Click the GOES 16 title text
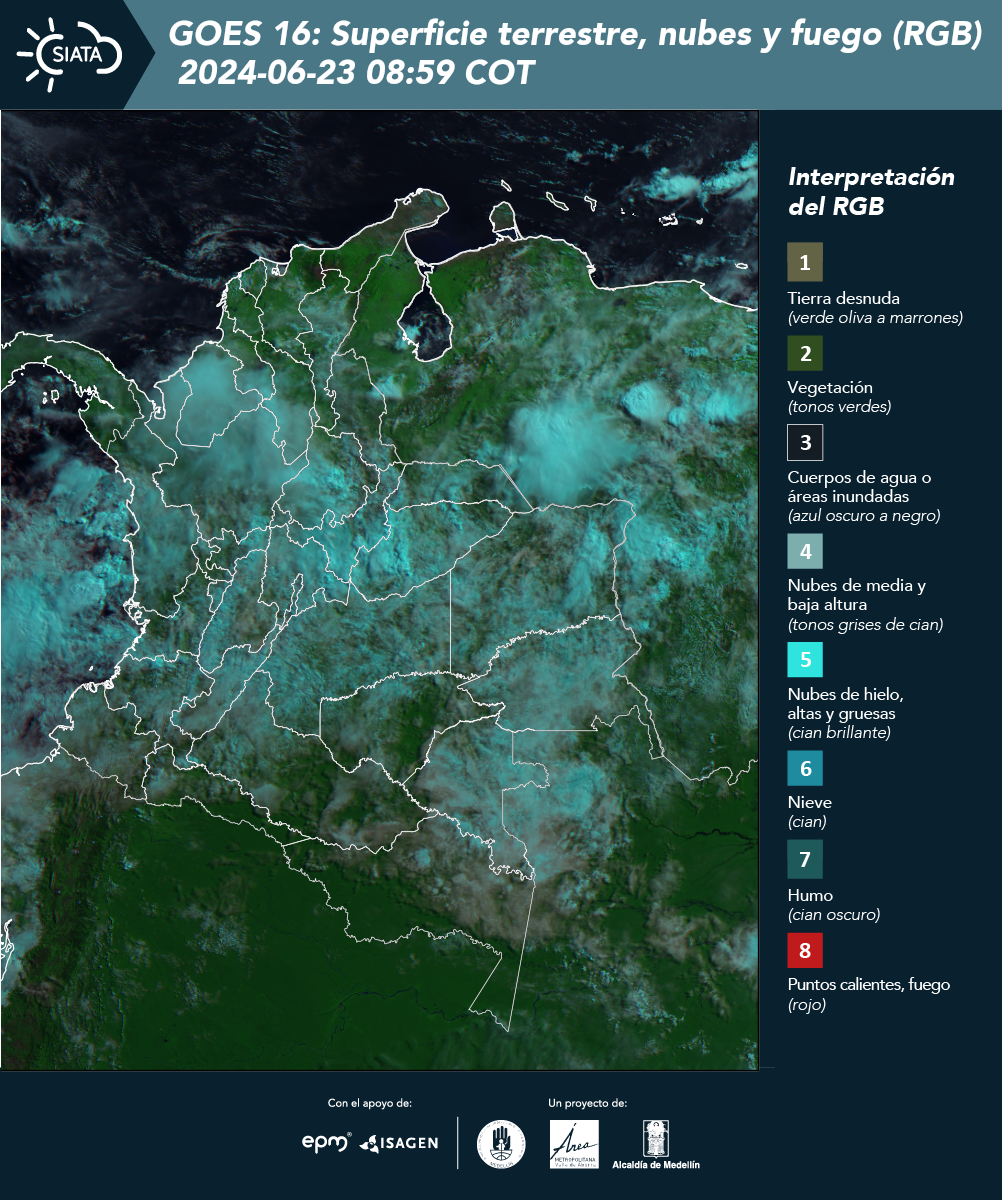The width and height of the screenshot is (1002, 1200). pos(575,35)
